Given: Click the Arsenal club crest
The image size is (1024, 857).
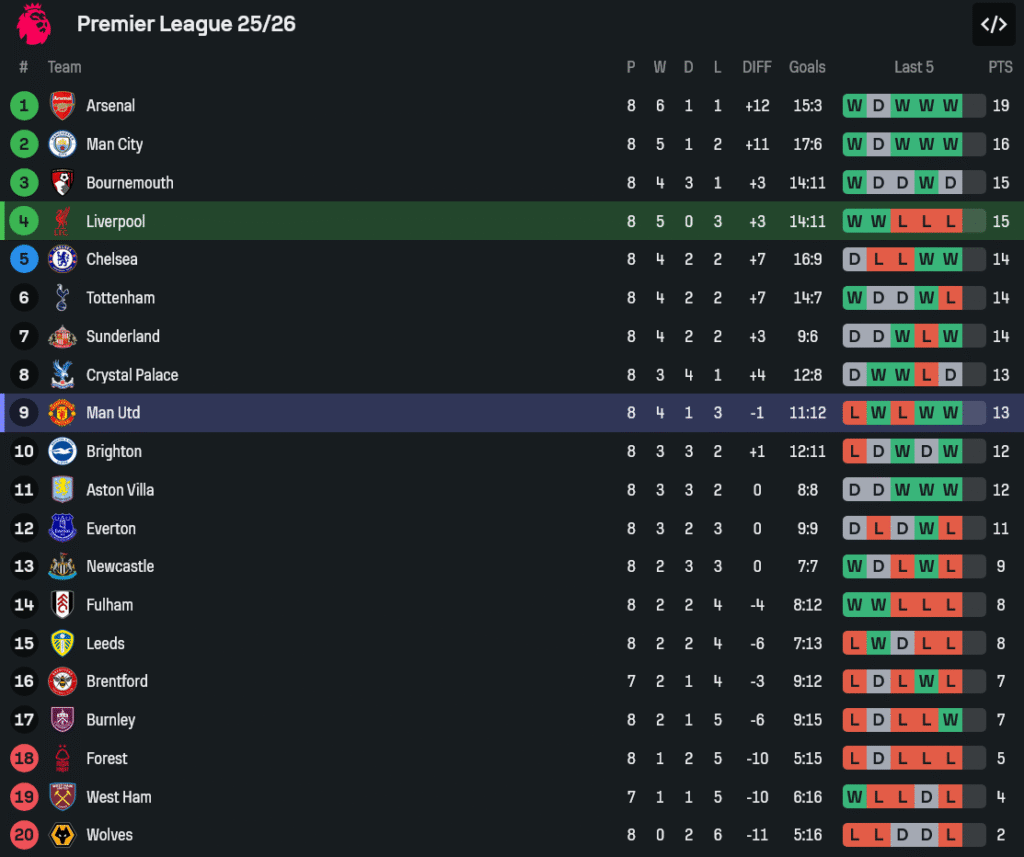Looking at the screenshot, I should 62,106.
